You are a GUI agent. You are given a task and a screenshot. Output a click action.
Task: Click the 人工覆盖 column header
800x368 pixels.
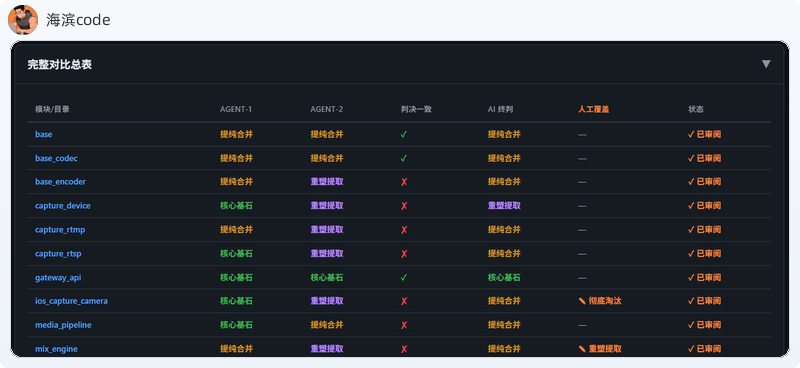tap(593, 109)
